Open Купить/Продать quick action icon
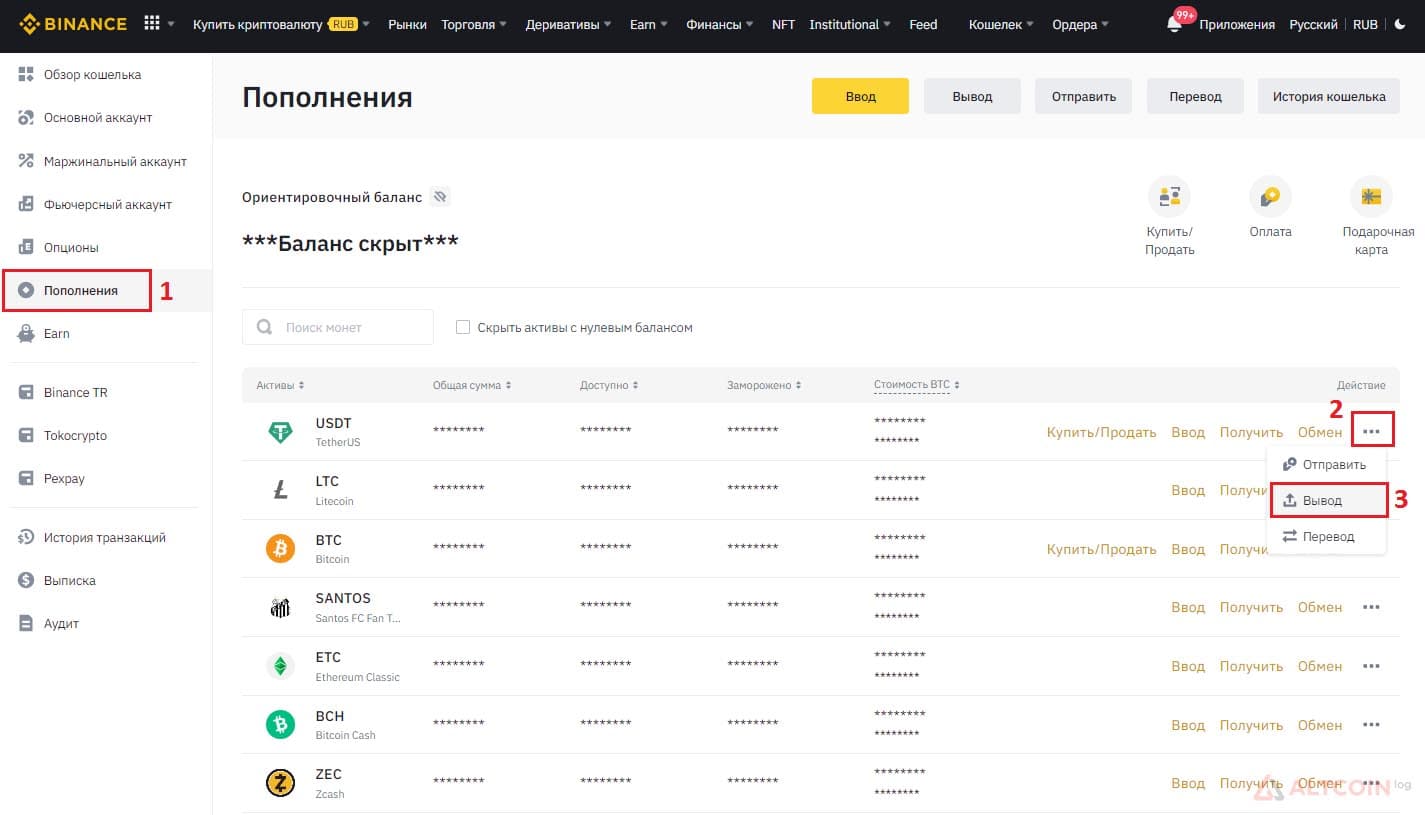Screen dimensions: 1425x815 click(x=1169, y=197)
